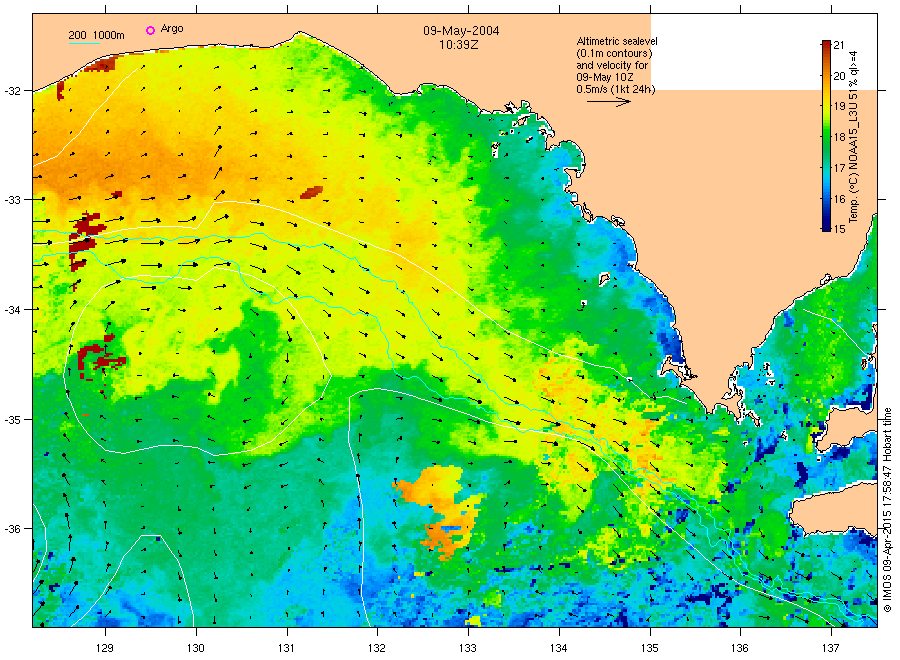The image size is (900, 660).
Task: Click the latitude axis label '-33'
Action: pyautogui.click(x=12, y=200)
